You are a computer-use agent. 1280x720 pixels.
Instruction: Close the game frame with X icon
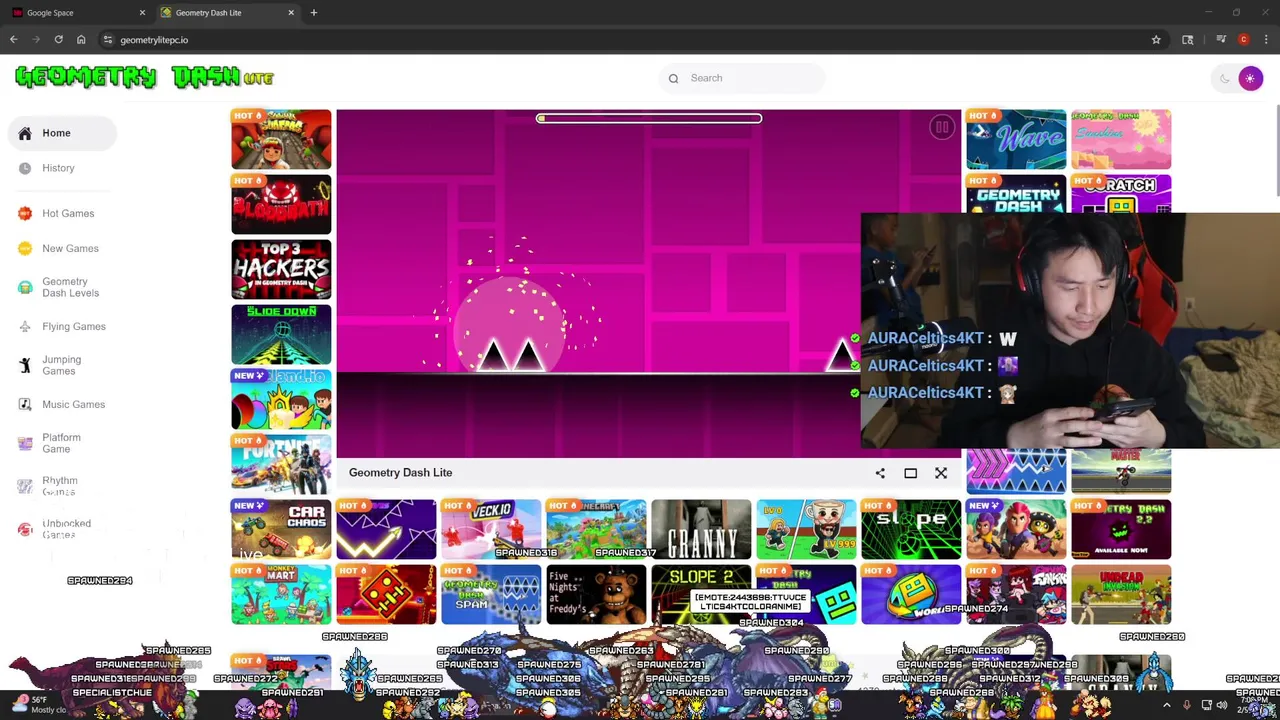point(941,473)
